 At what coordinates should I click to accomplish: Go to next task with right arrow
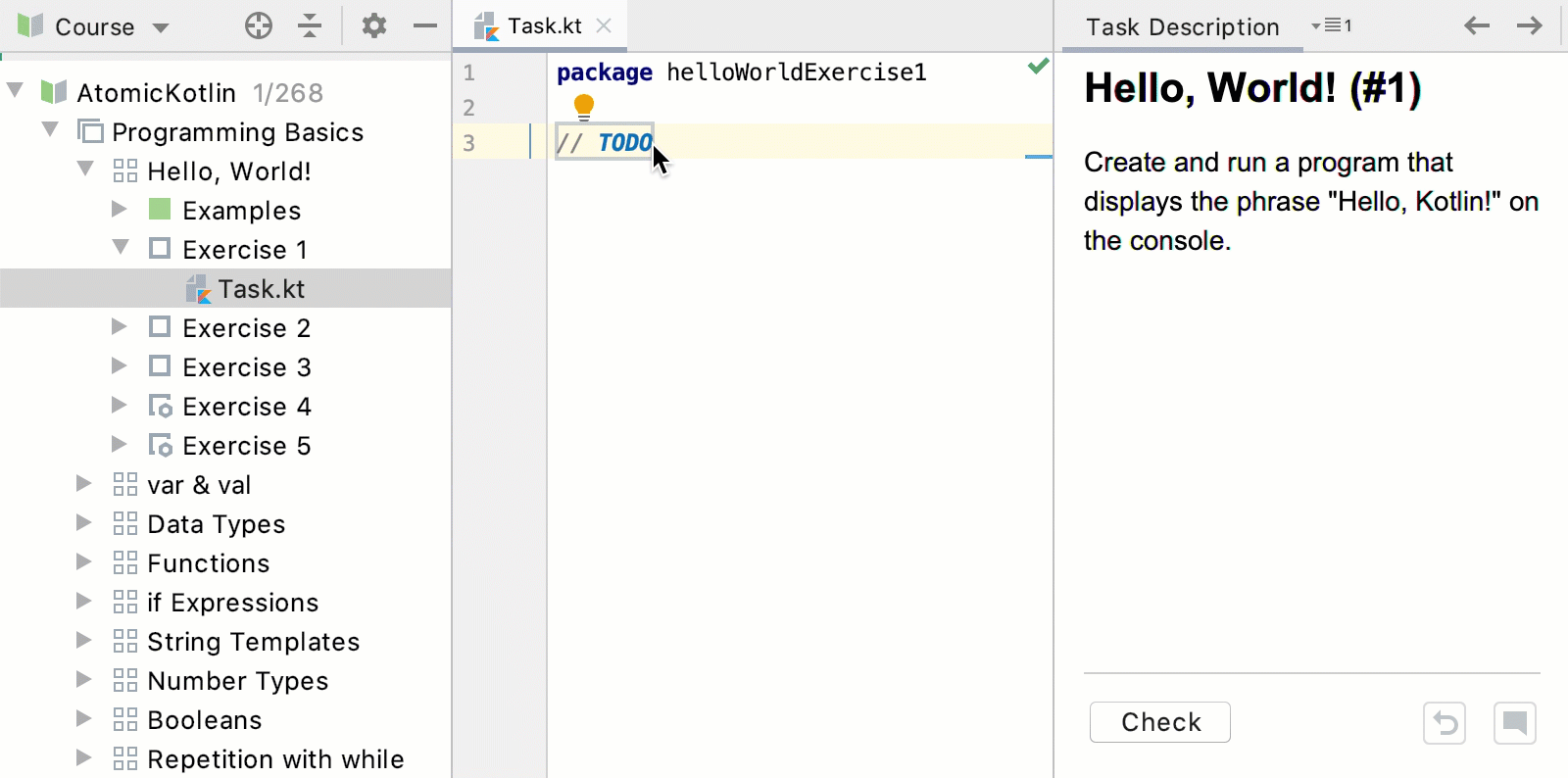click(1530, 25)
